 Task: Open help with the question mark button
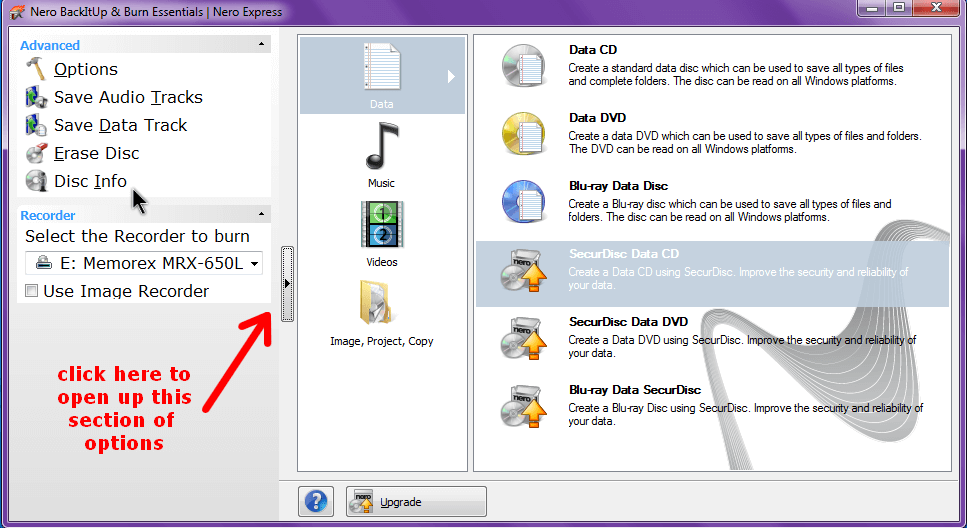tap(316, 501)
